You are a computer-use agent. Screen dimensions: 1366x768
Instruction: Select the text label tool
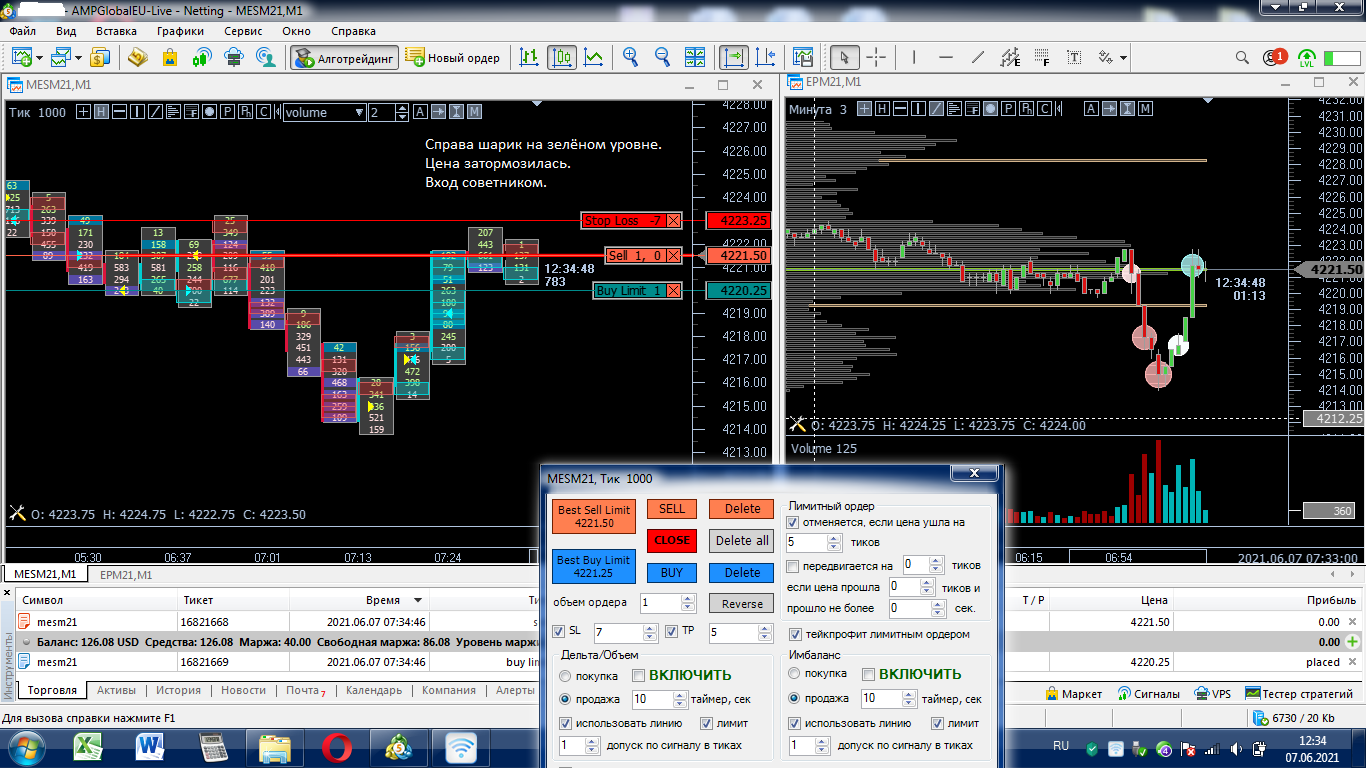click(x=1074, y=58)
